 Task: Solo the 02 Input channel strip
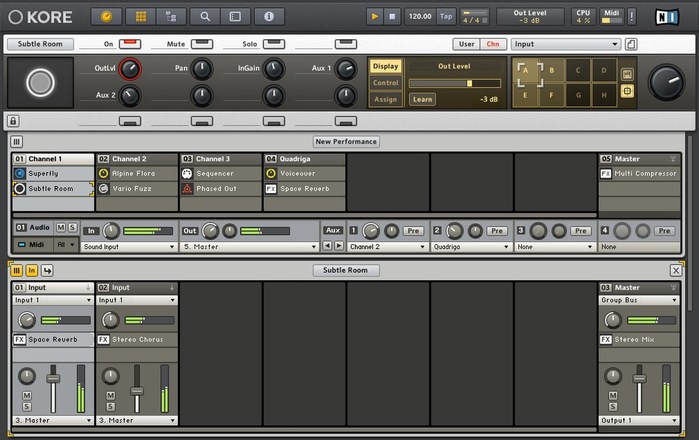[111, 407]
